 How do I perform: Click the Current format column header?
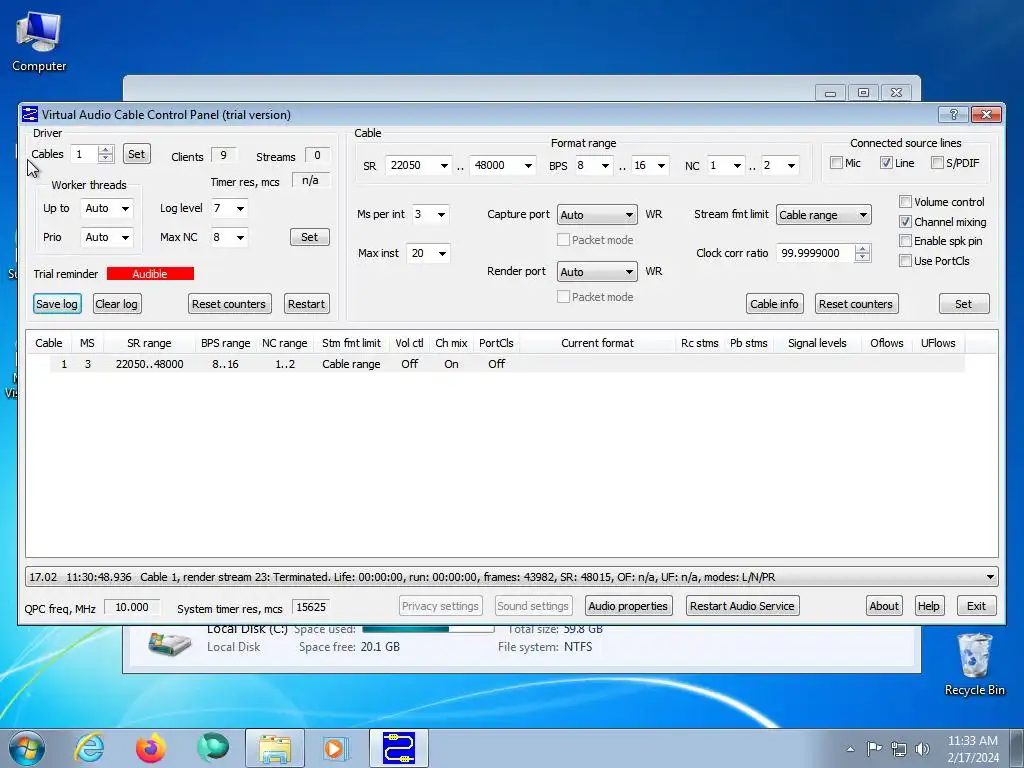pos(597,343)
